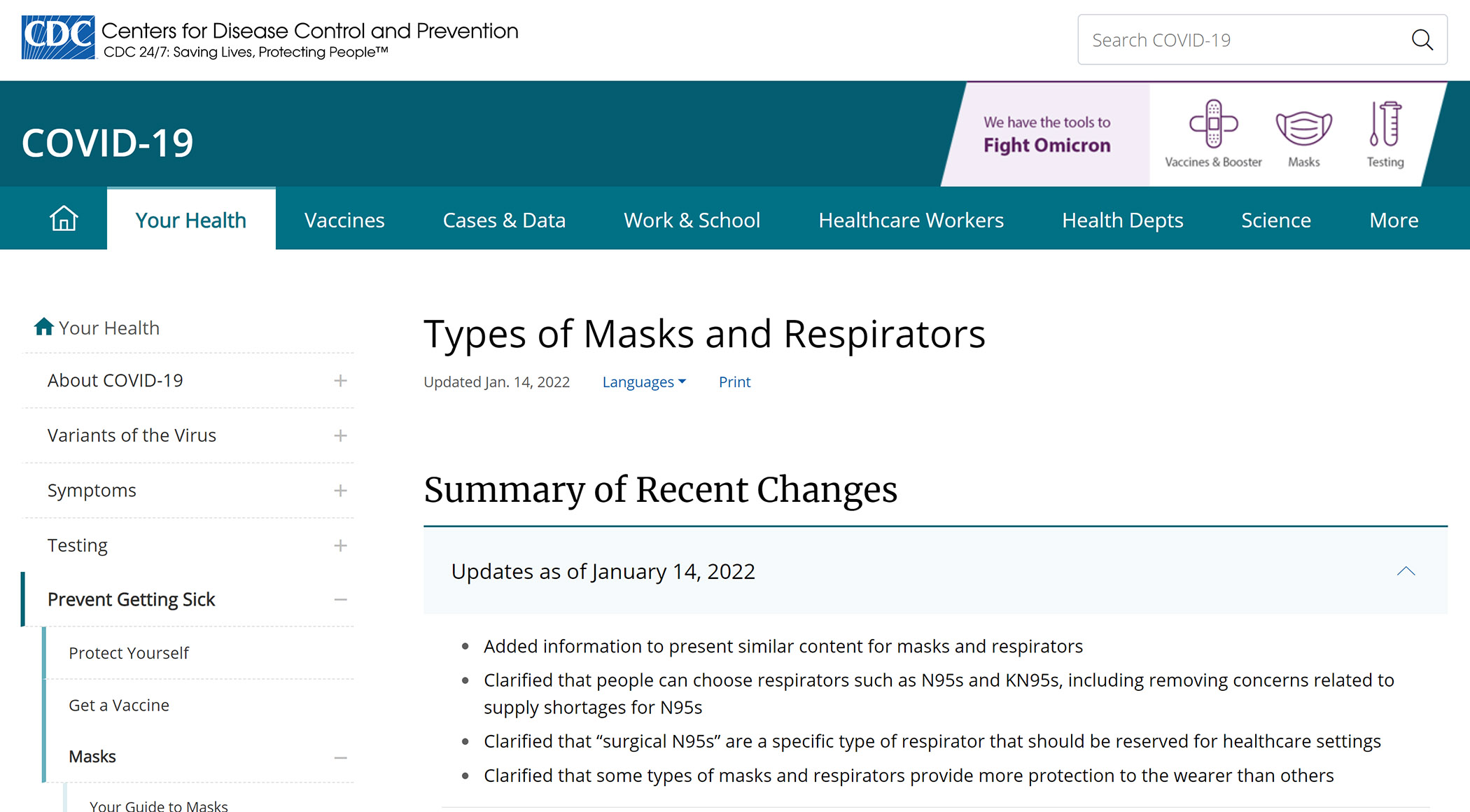This screenshot has height=812, width=1470.
Task: Open the Protect Yourself link
Action: tap(129, 653)
